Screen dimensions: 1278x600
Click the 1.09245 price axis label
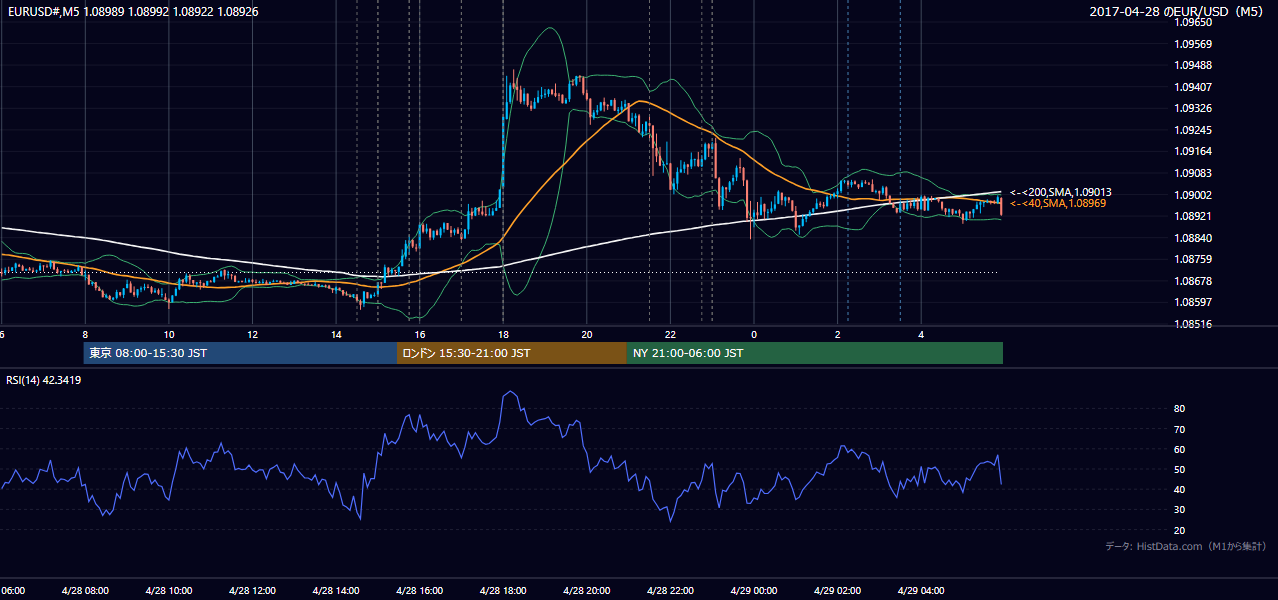(x=1194, y=130)
